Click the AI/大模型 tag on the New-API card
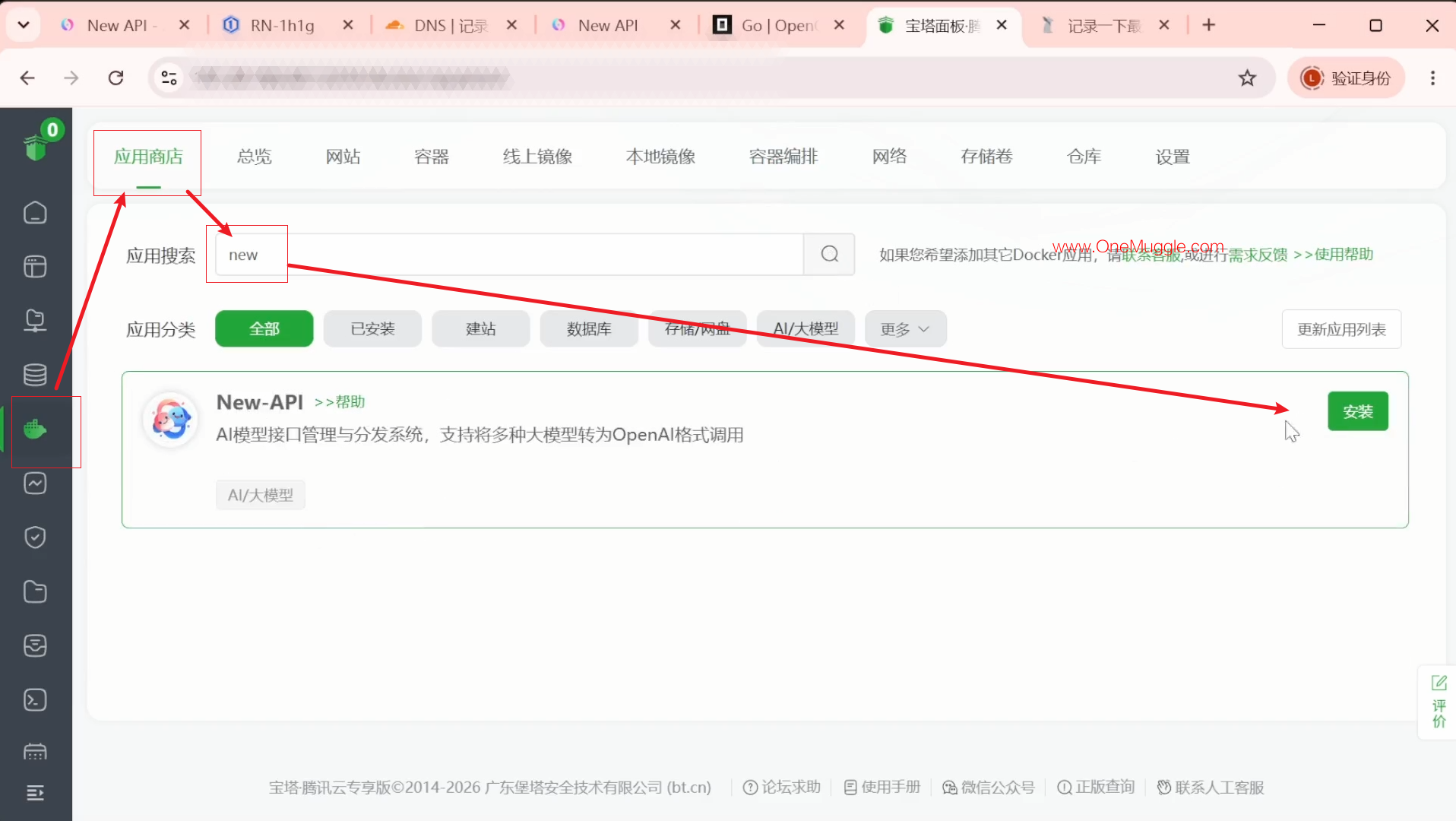 pos(261,495)
